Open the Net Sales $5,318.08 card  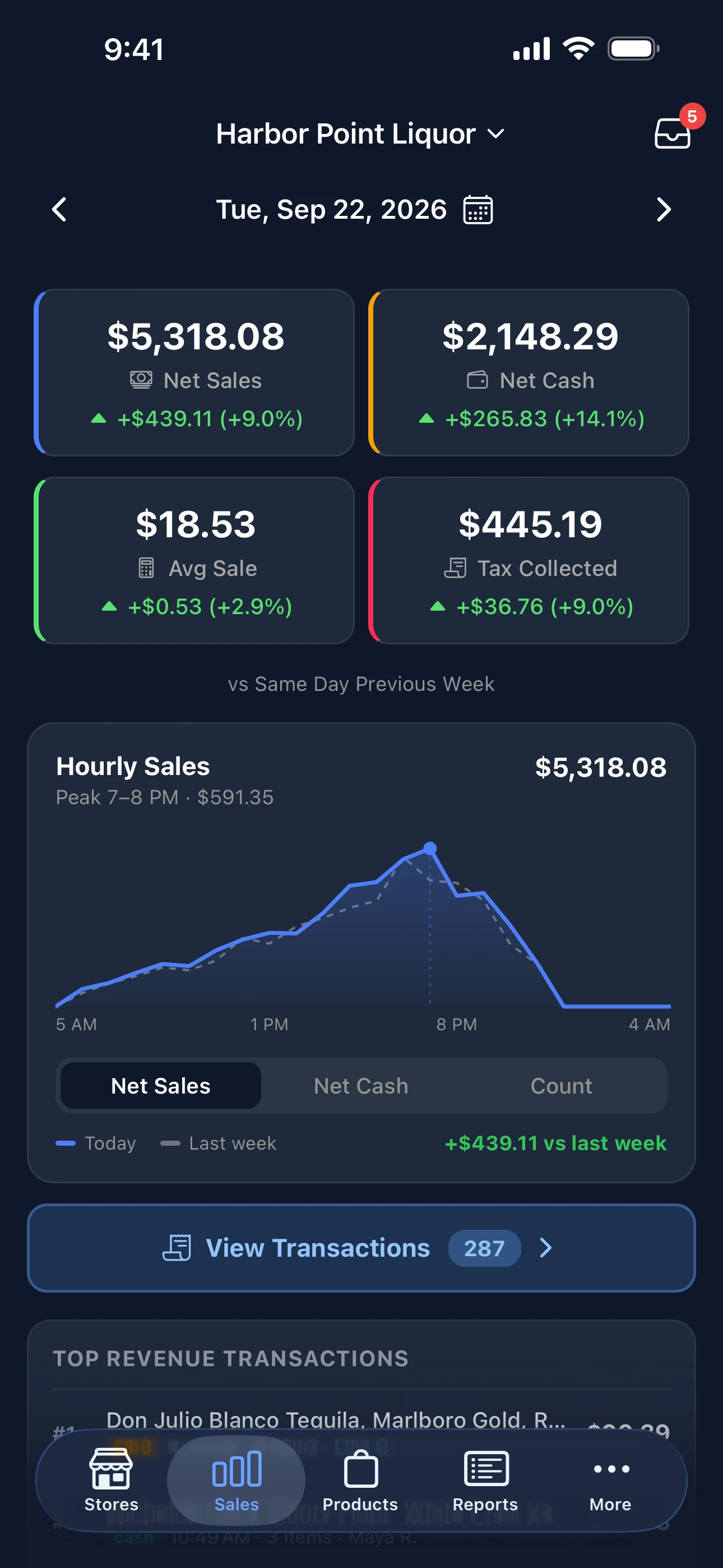pos(194,372)
